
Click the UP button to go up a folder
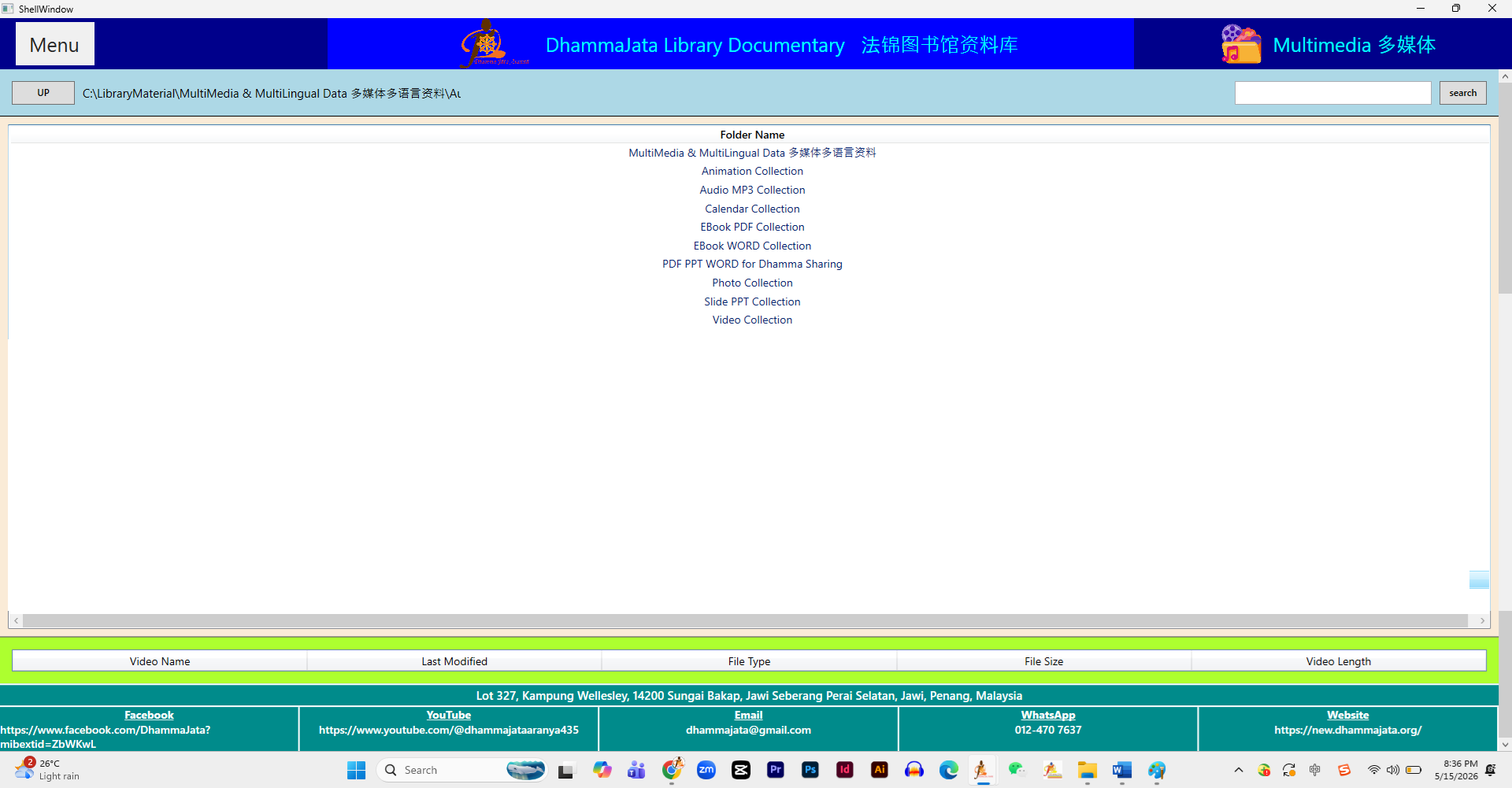coord(43,93)
